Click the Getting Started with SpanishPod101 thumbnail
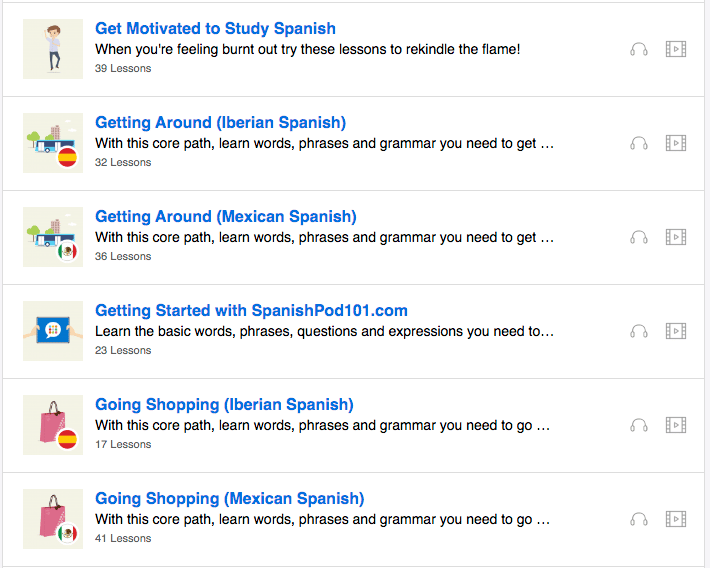 [x=53, y=331]
